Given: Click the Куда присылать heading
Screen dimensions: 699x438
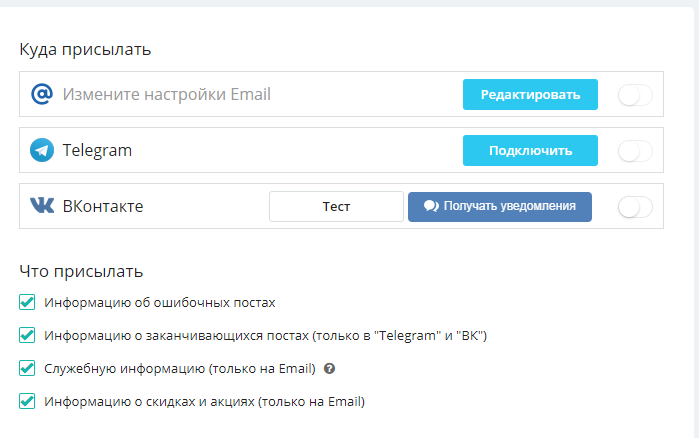Looking at the screenshot, I should click(85, 49).
